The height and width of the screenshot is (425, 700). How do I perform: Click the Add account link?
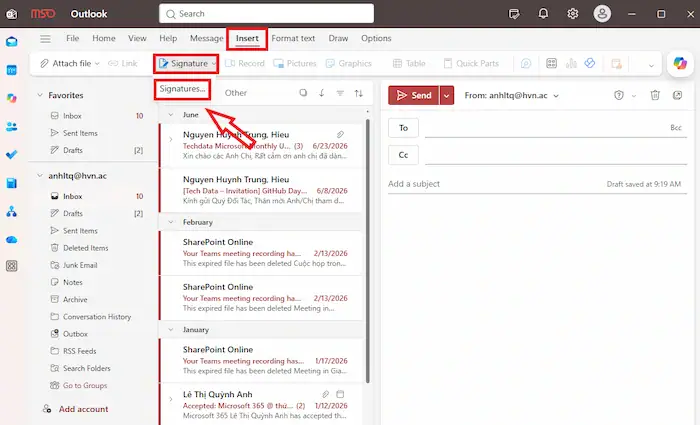[83, 409]
